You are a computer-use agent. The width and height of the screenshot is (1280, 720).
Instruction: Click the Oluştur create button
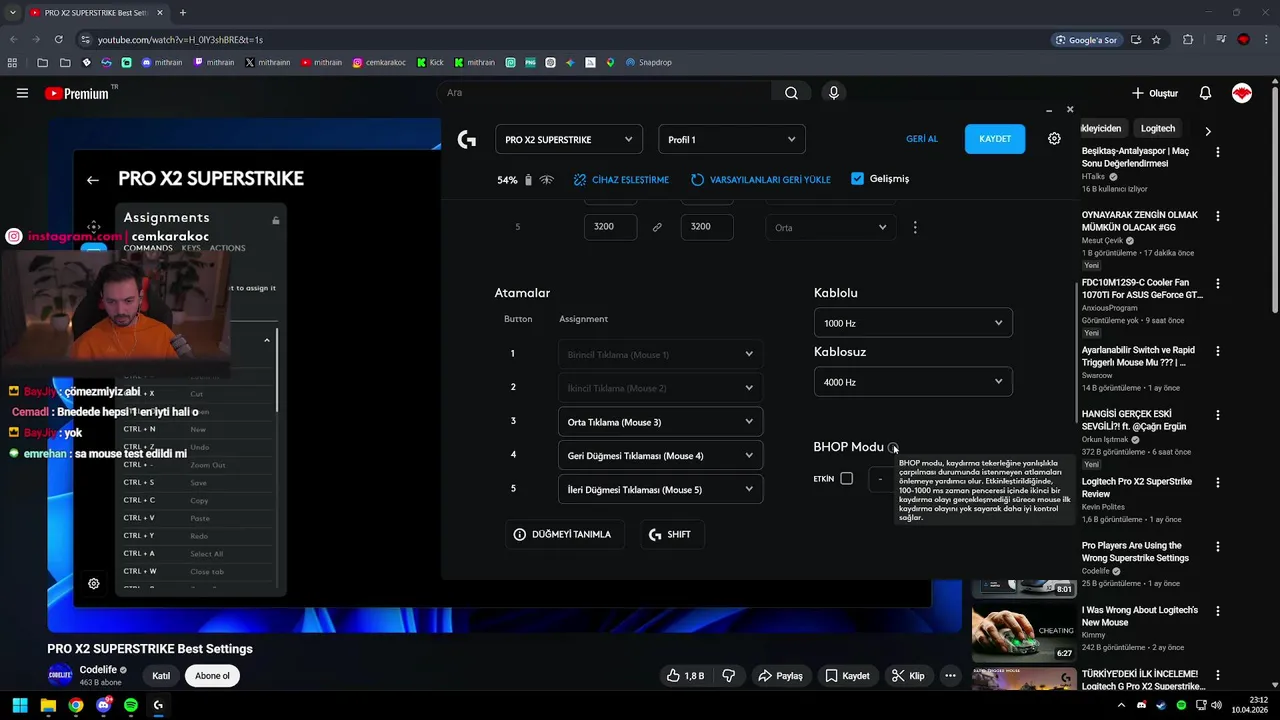(x=1155, y=93)
